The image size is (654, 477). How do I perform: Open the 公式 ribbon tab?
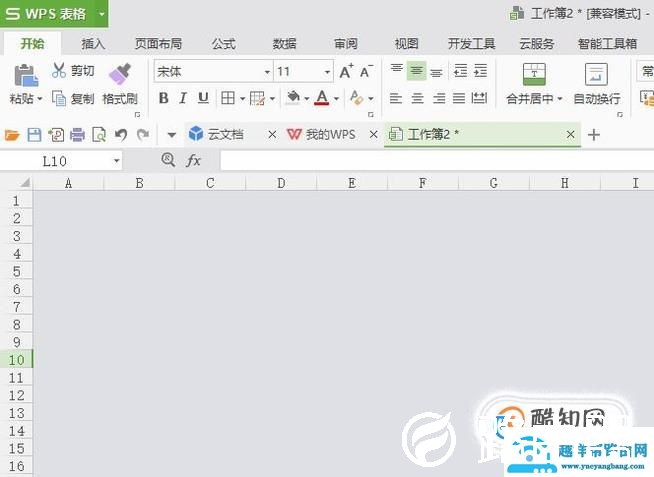click(224, 44)
